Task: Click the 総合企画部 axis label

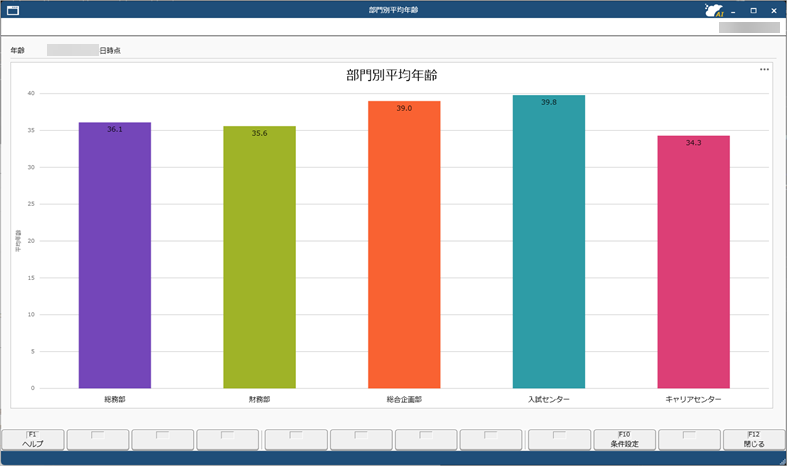Action: pyautogui.click(x=404, y=399)
